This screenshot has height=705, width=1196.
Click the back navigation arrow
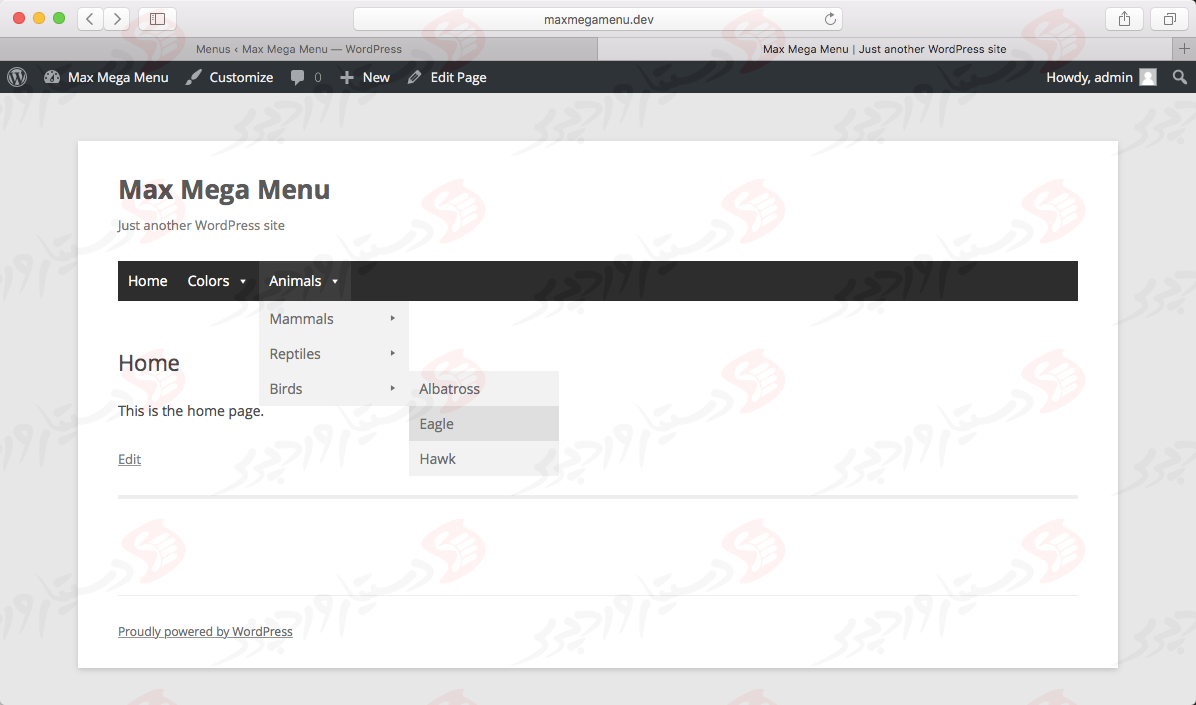89,18
